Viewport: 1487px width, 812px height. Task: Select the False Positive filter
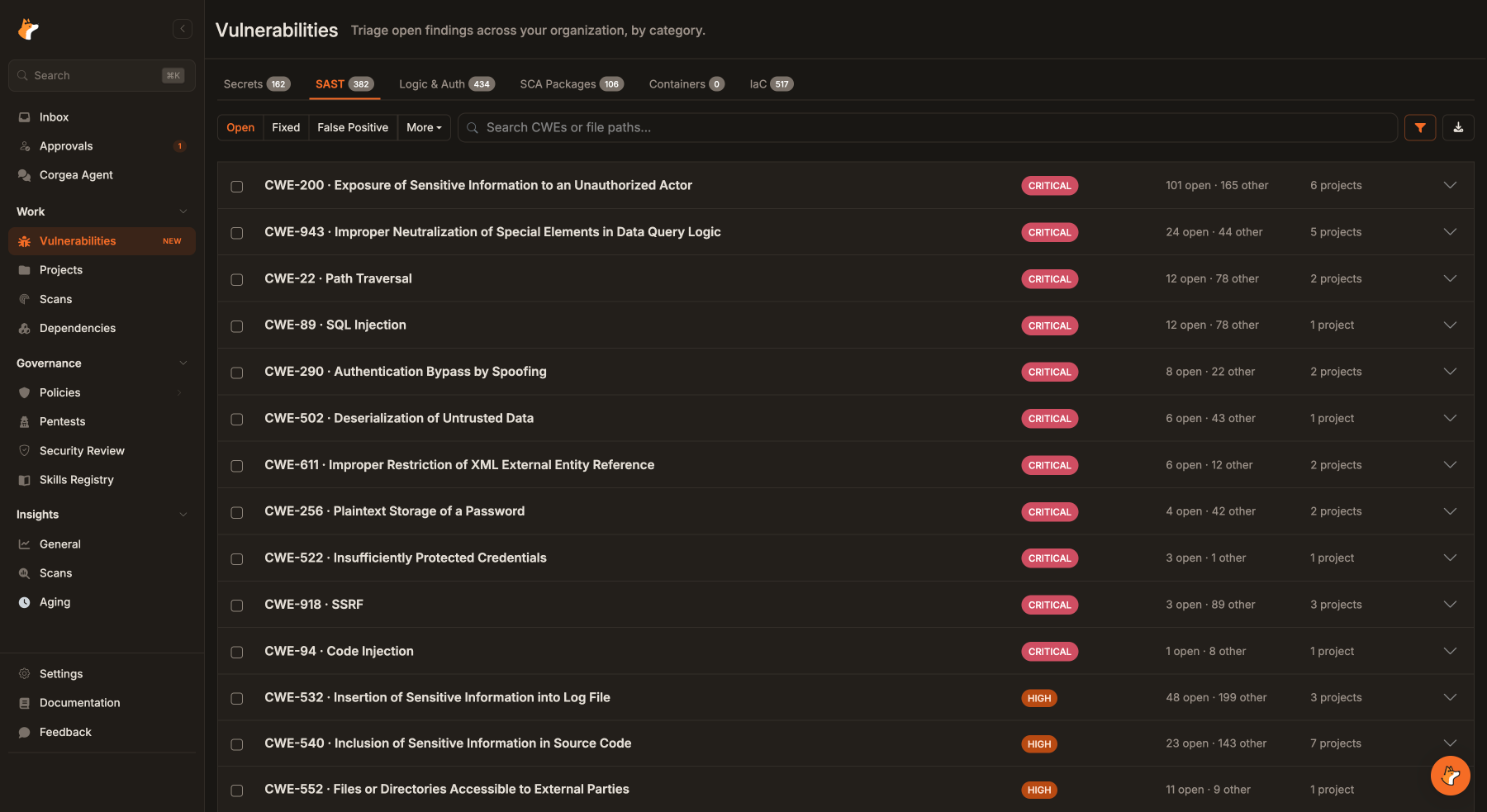tap(353, 127)
